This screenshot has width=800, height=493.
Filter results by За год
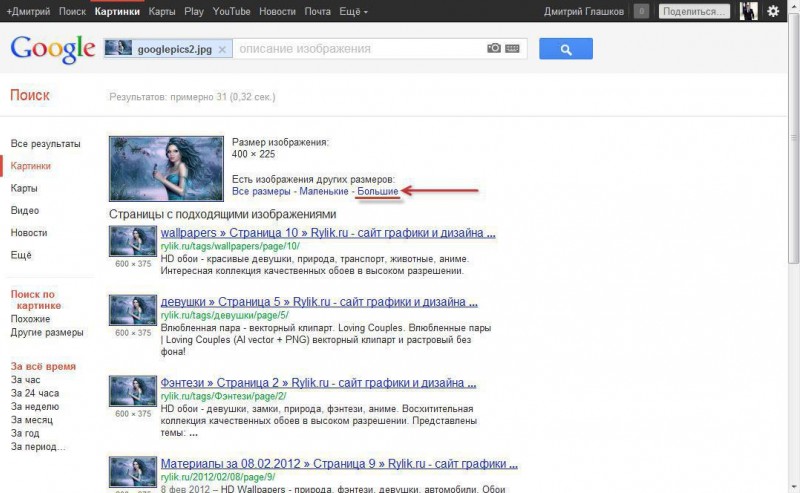pyautogui.click(x=25, y=433)
